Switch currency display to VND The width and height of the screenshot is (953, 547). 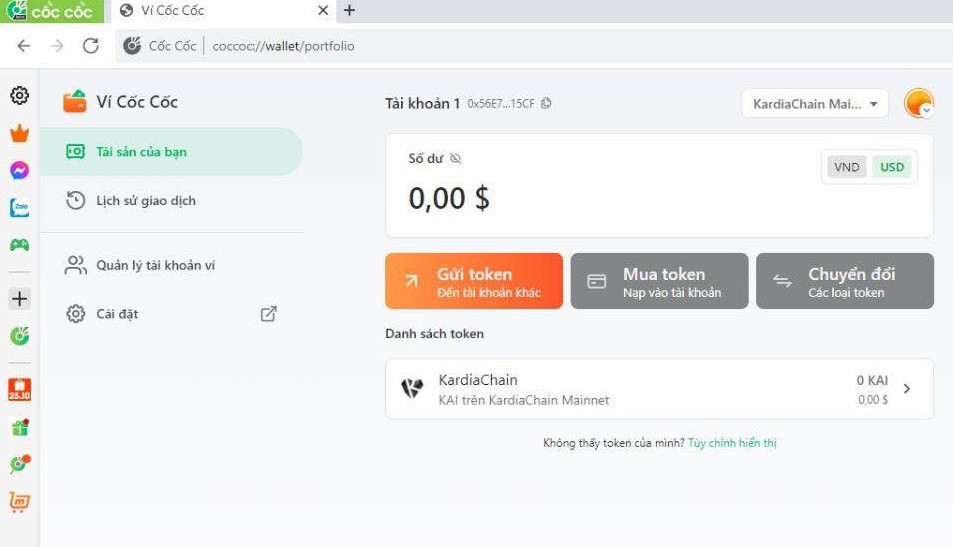846,167
